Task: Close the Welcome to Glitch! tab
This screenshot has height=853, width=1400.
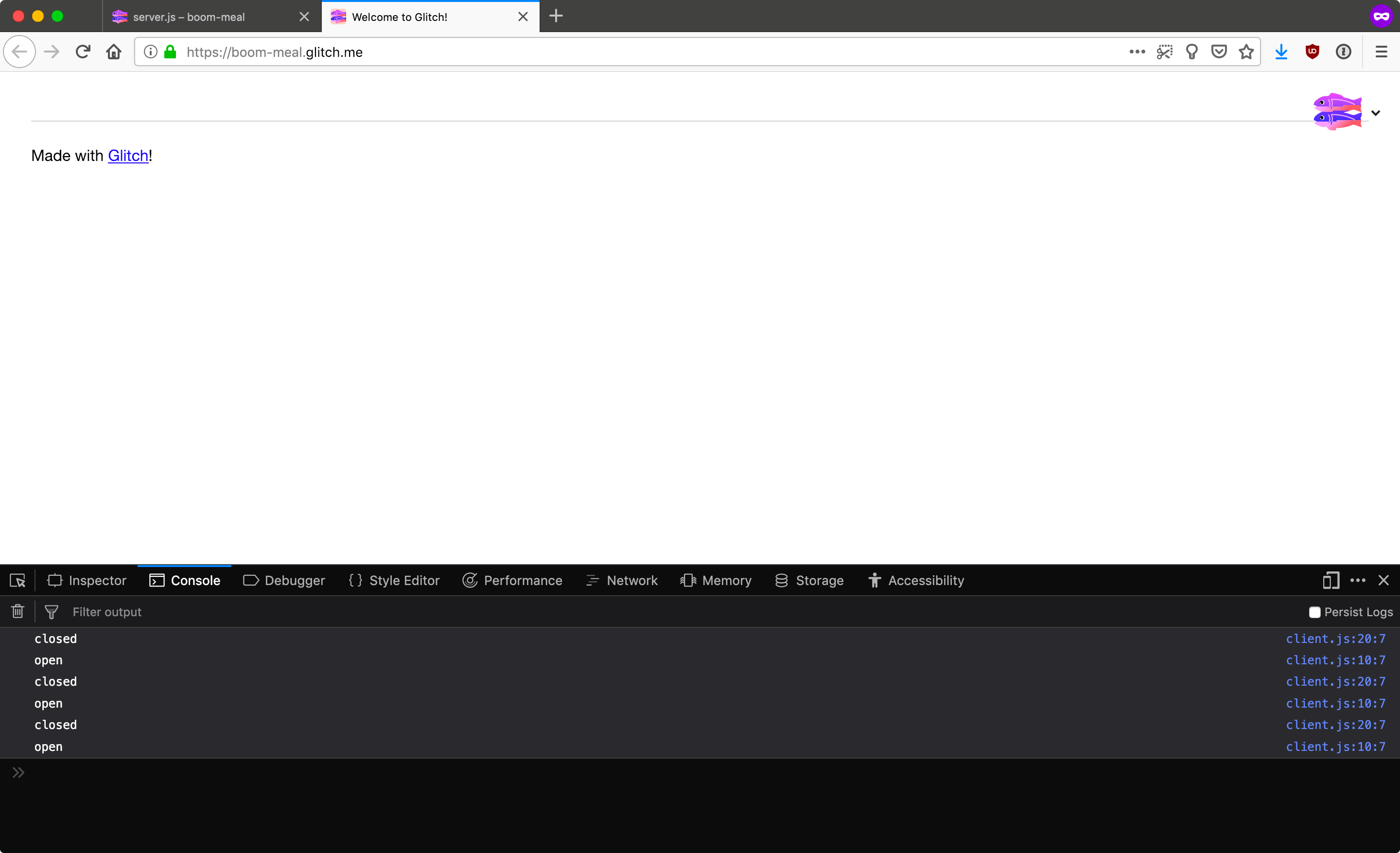Action: (523, 17)
